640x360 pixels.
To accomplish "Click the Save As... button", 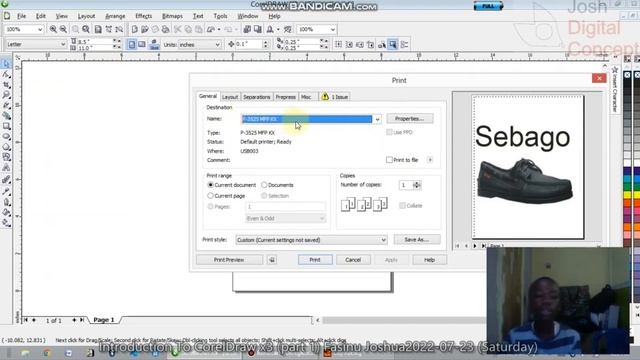I will coord(417,240).
